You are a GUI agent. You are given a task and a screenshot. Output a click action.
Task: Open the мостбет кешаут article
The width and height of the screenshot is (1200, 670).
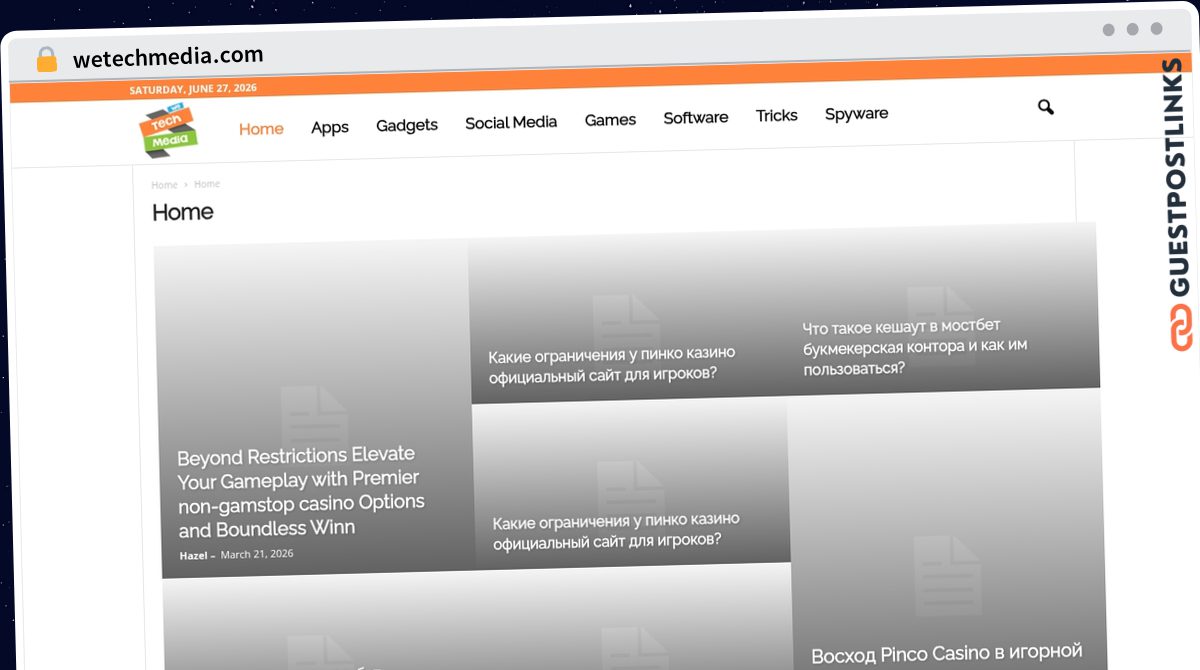click(915, 347)
